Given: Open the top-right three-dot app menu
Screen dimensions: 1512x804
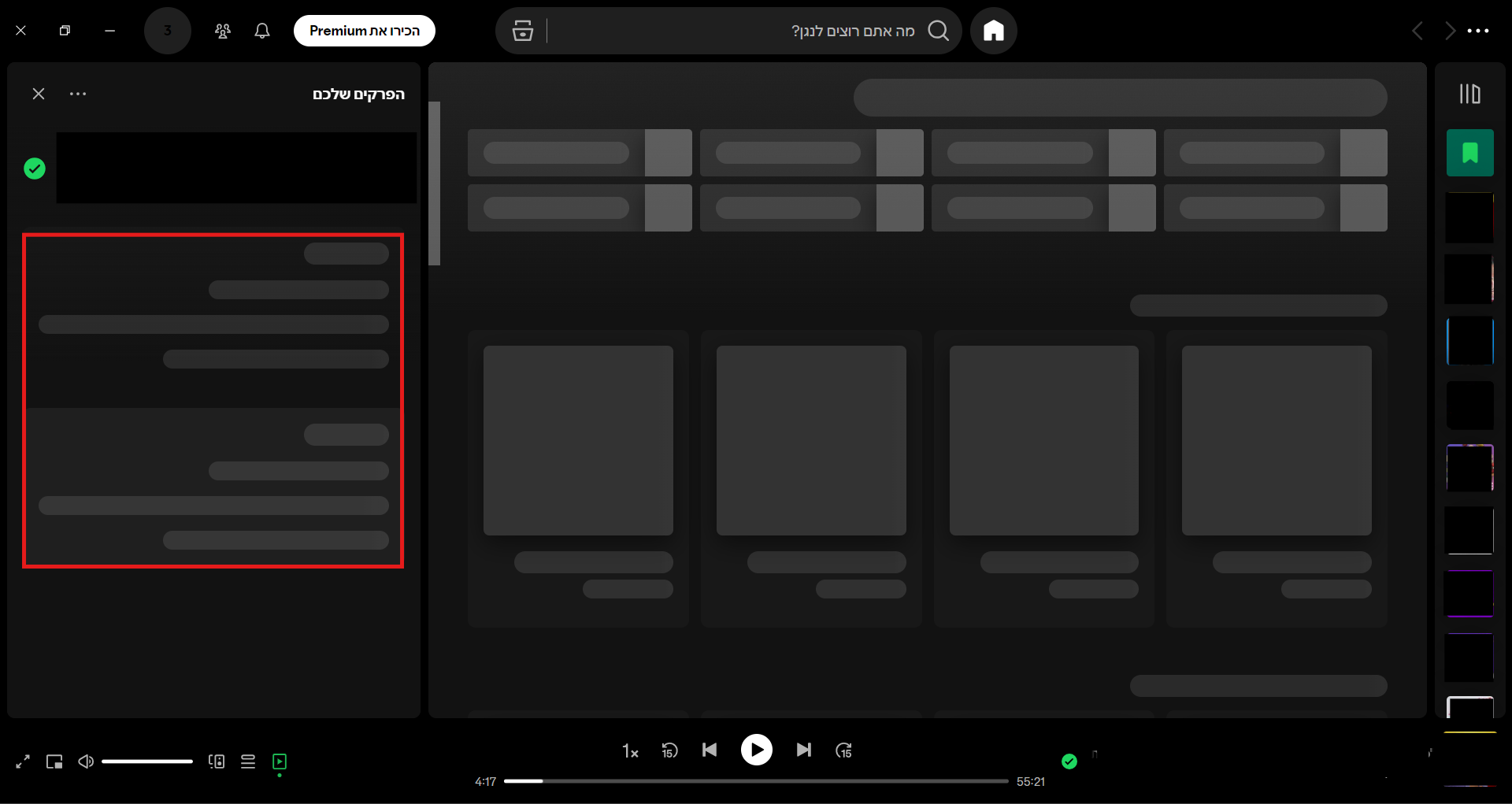Looking at the screenshot, I should 1477,31.
